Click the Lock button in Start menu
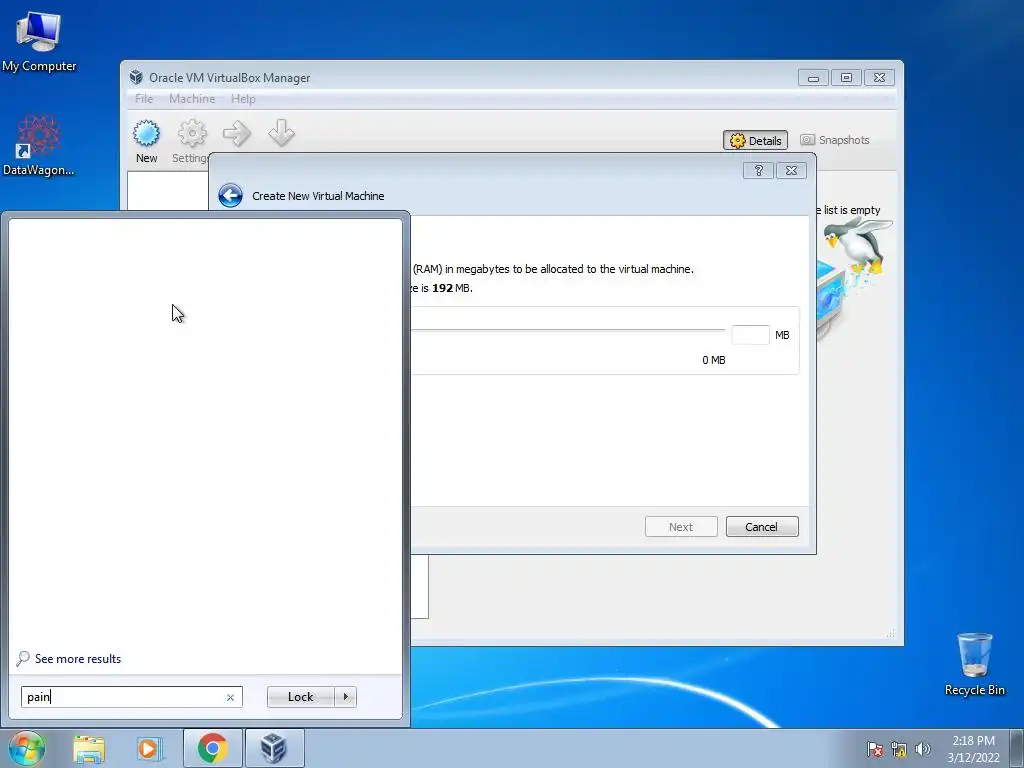This screenshot has height=768, width=1024. (x=301, y=697)
